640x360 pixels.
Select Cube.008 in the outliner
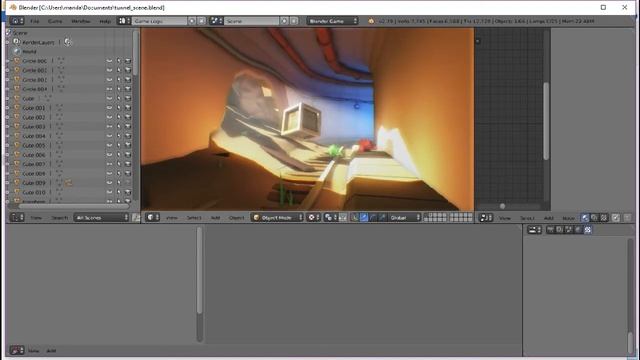pos(34,173)
